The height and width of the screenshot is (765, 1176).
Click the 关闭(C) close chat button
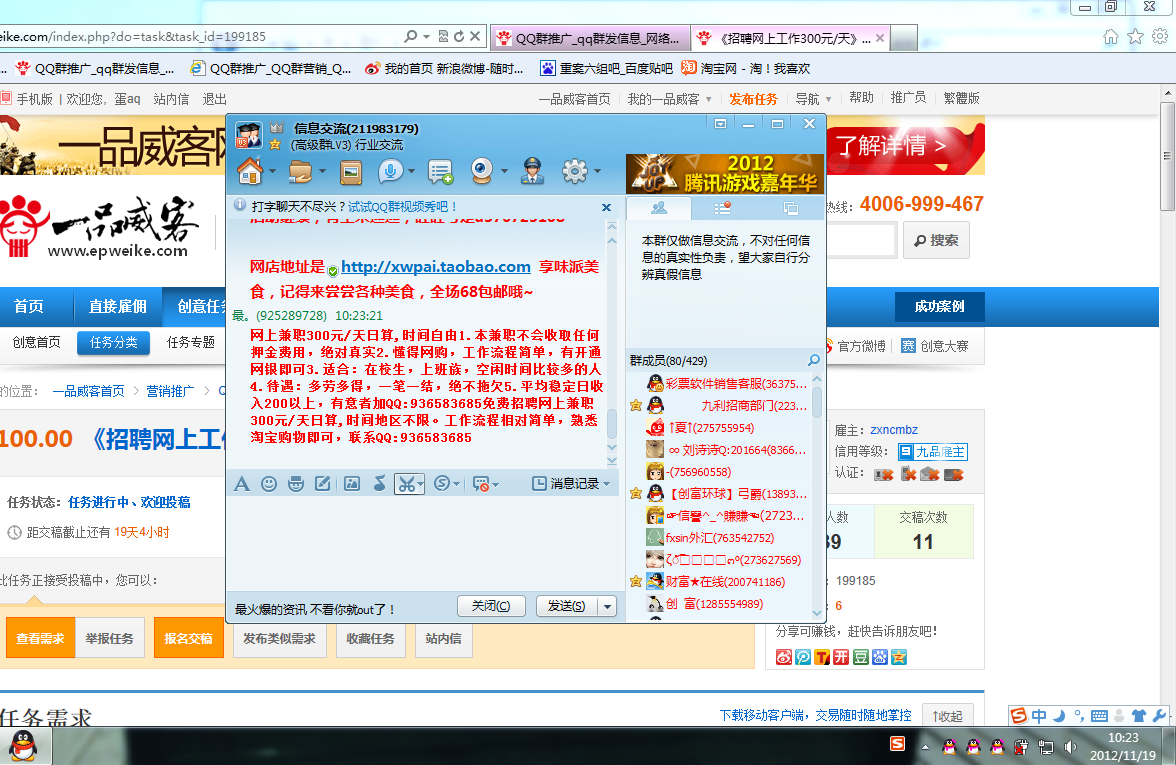[x=491, y=606]
